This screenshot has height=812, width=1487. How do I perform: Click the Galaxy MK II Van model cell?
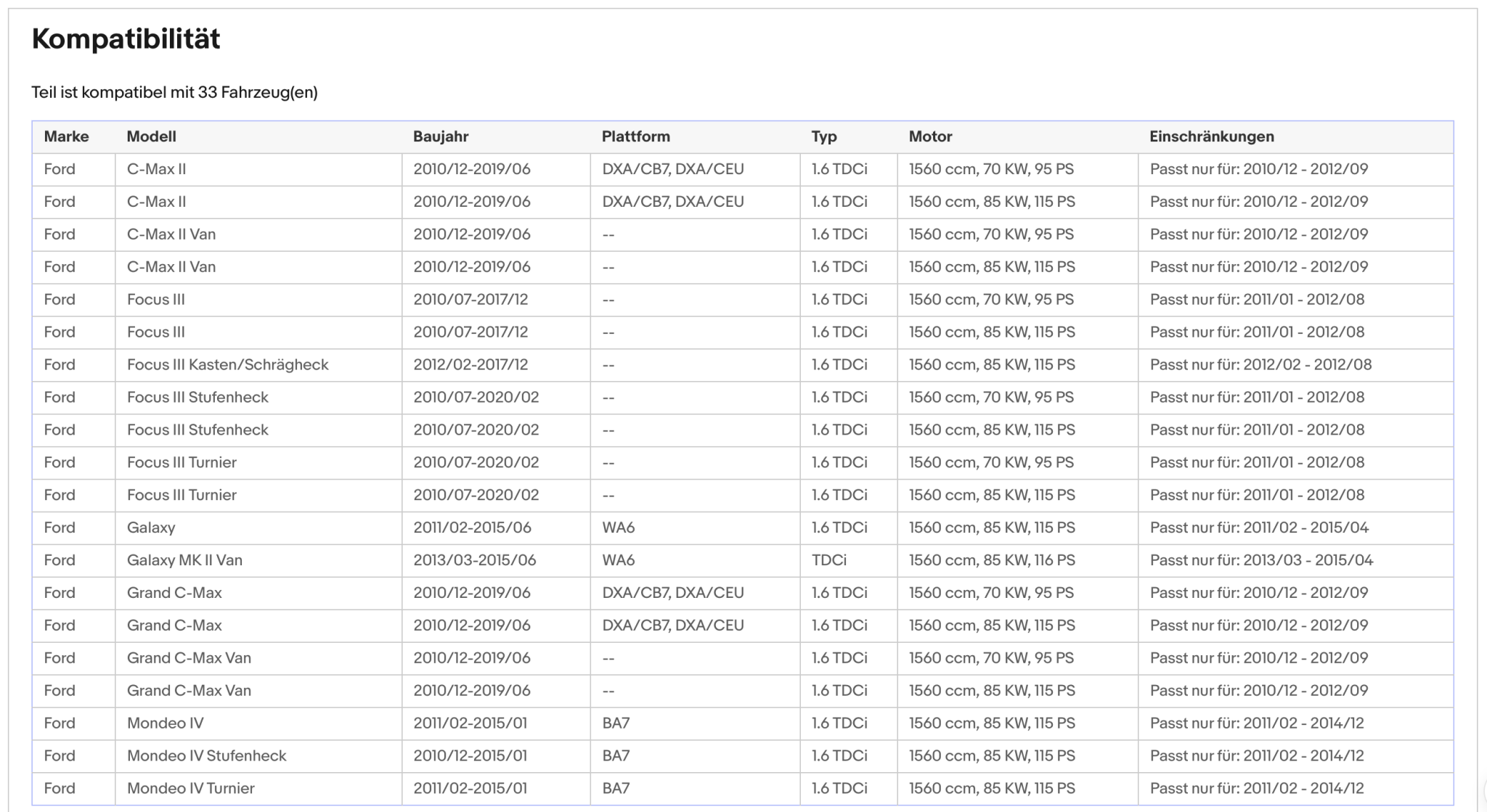258,560
